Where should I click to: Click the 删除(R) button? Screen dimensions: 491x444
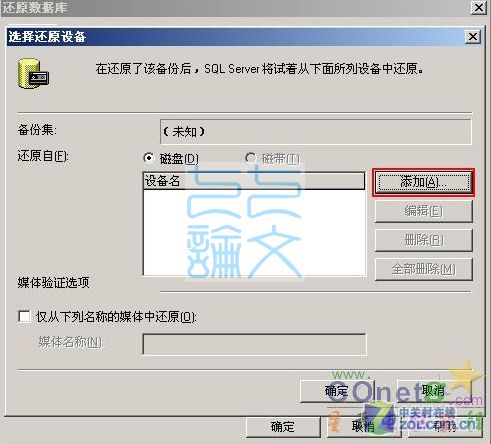[424, 240]
